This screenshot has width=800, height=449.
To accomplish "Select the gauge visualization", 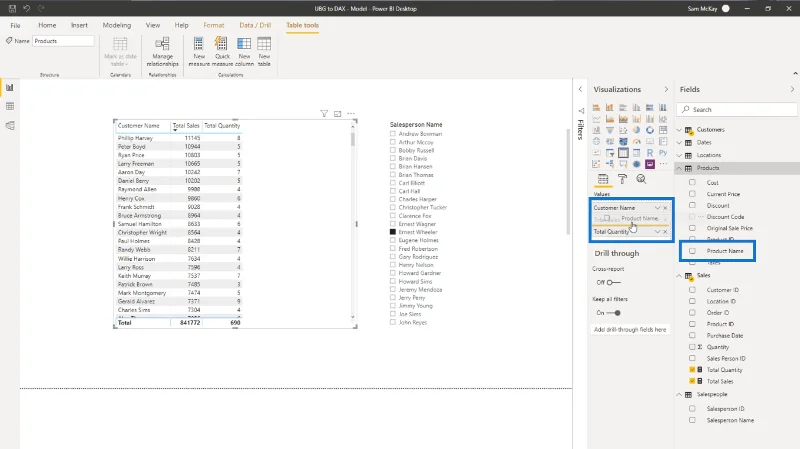I will 636,141.
